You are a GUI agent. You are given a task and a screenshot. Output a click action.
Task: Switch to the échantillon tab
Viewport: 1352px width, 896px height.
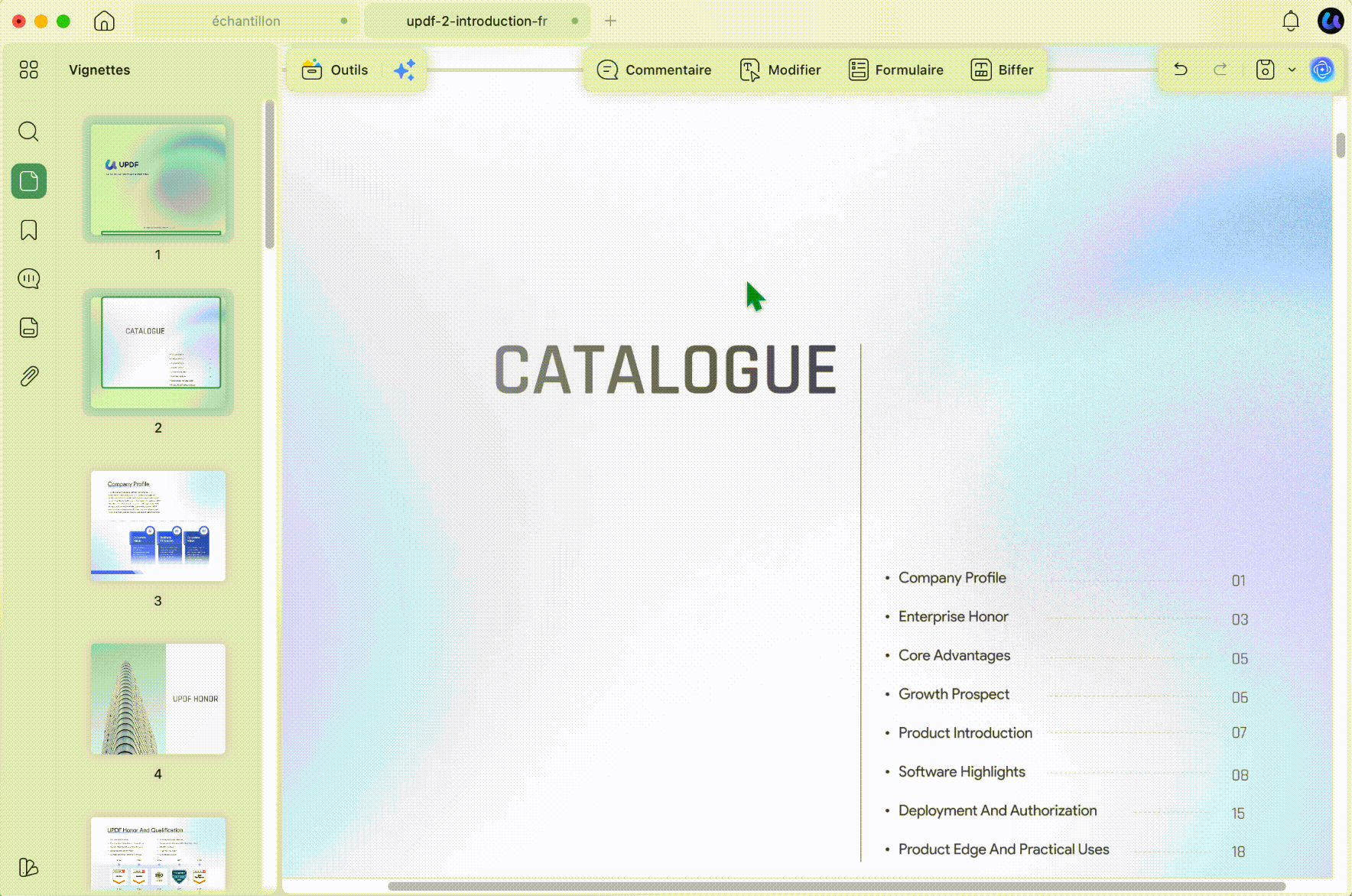pos(246,21)
